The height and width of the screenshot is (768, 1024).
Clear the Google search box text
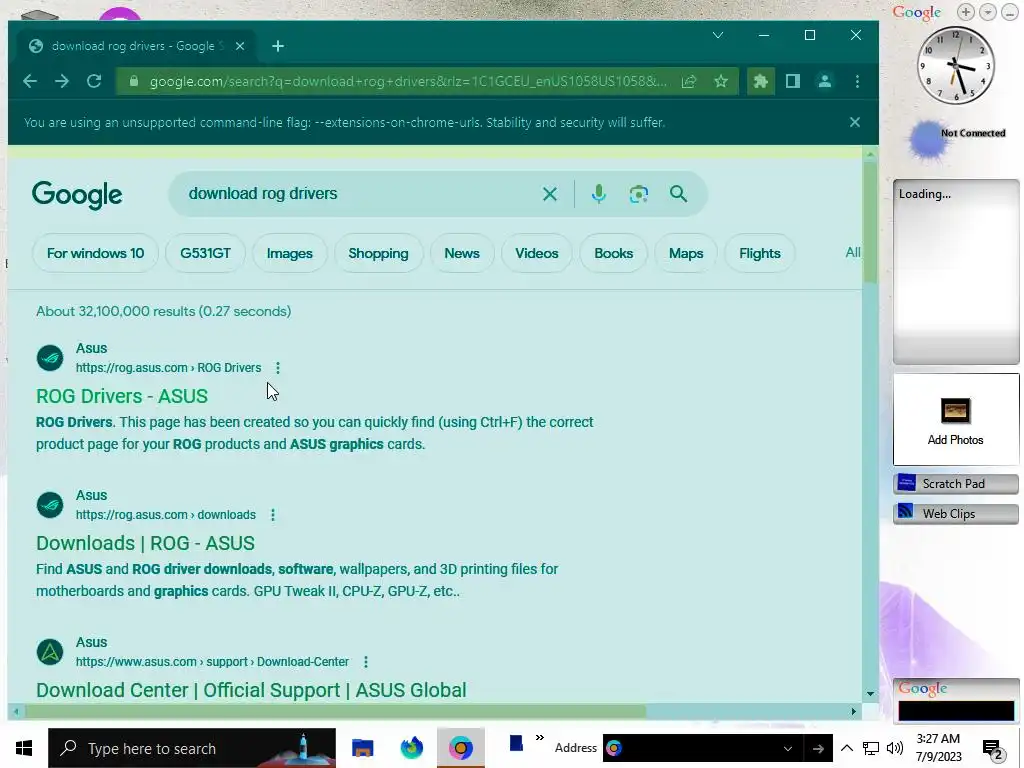pyautogui.click(x=550, y=194)
